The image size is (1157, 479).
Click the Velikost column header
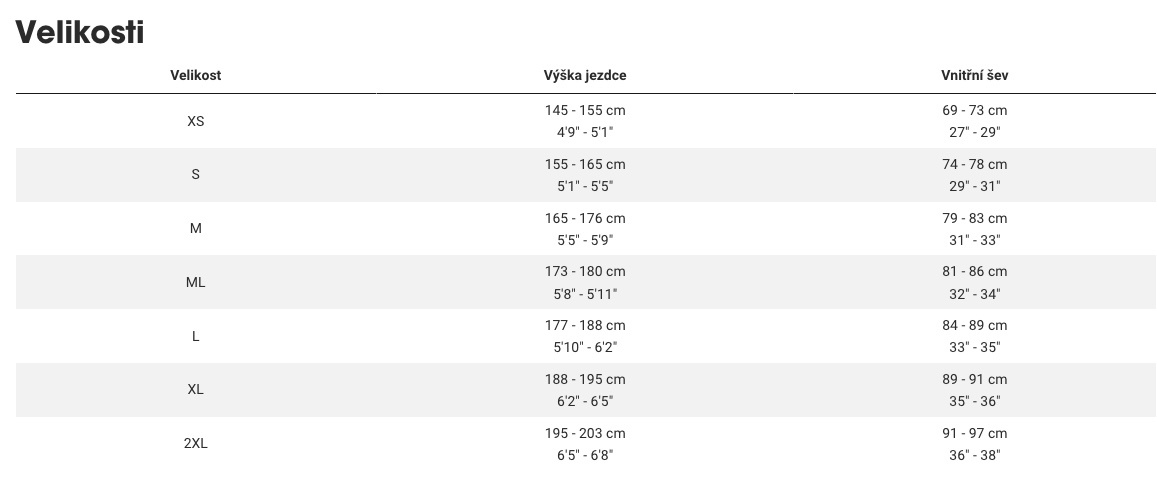click(x=195, y=75)
